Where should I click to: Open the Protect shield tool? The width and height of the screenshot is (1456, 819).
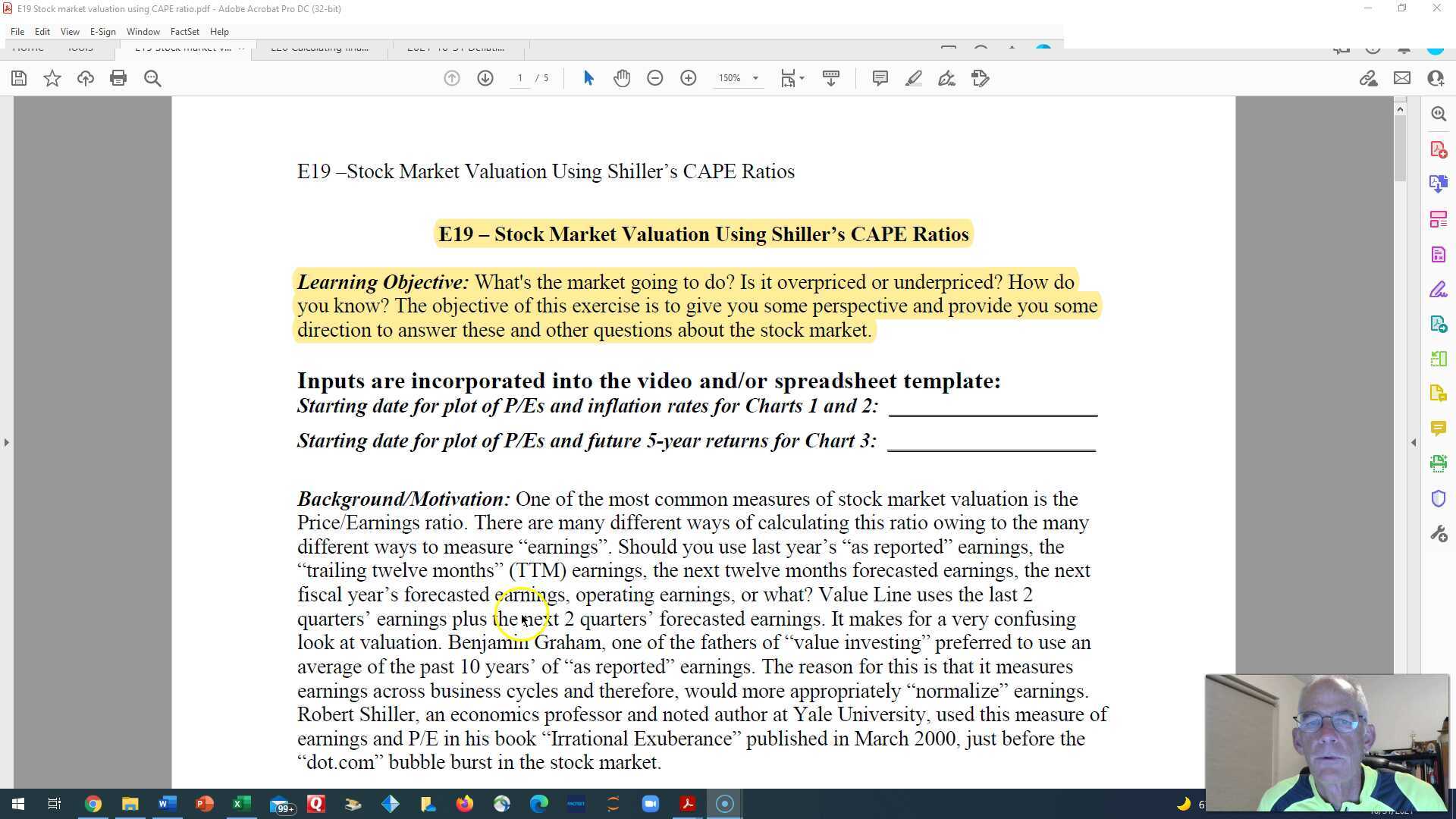point(1439,498)
